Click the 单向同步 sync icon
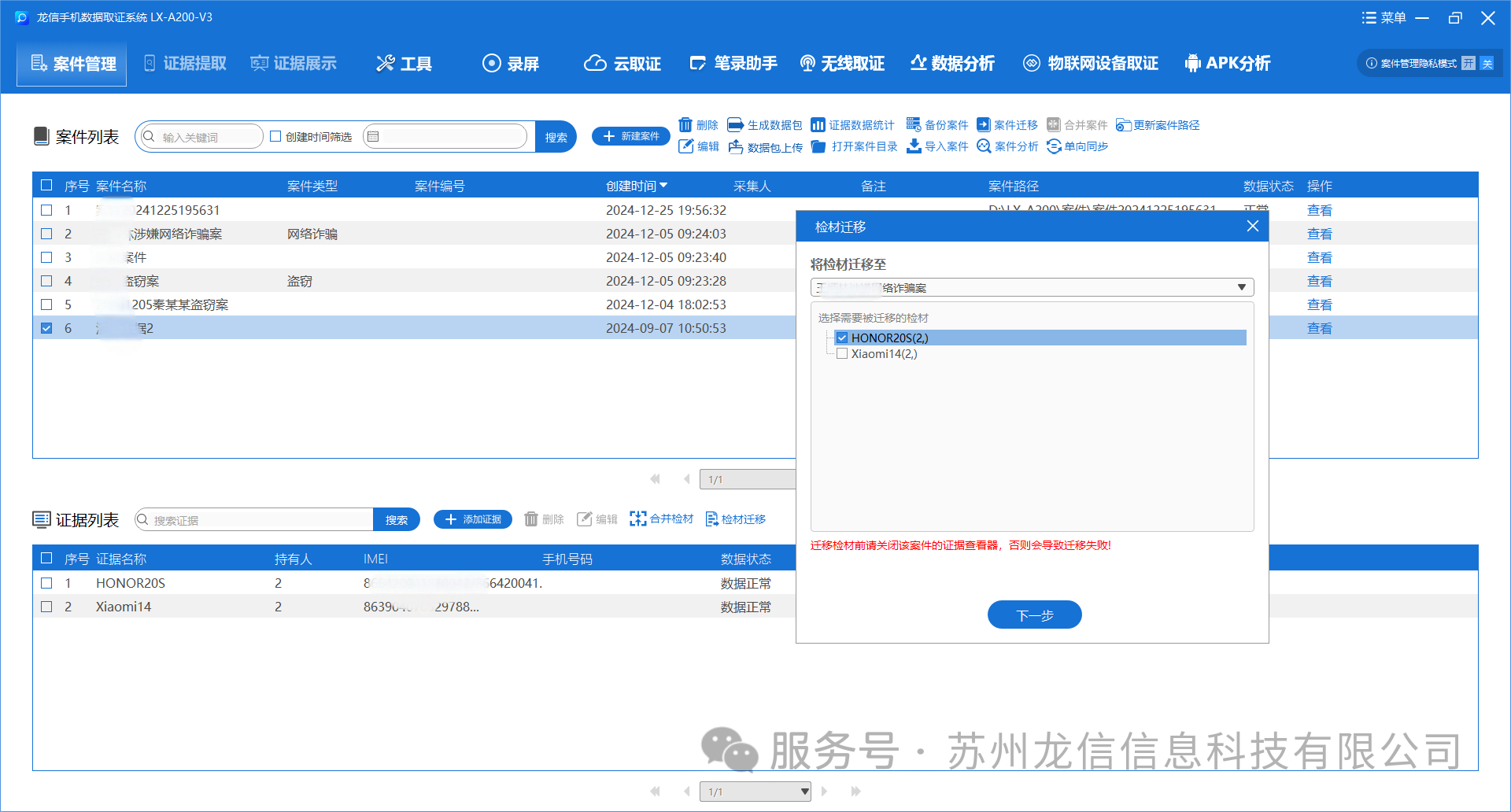Screen dimensions: 1511x812 1054,146
